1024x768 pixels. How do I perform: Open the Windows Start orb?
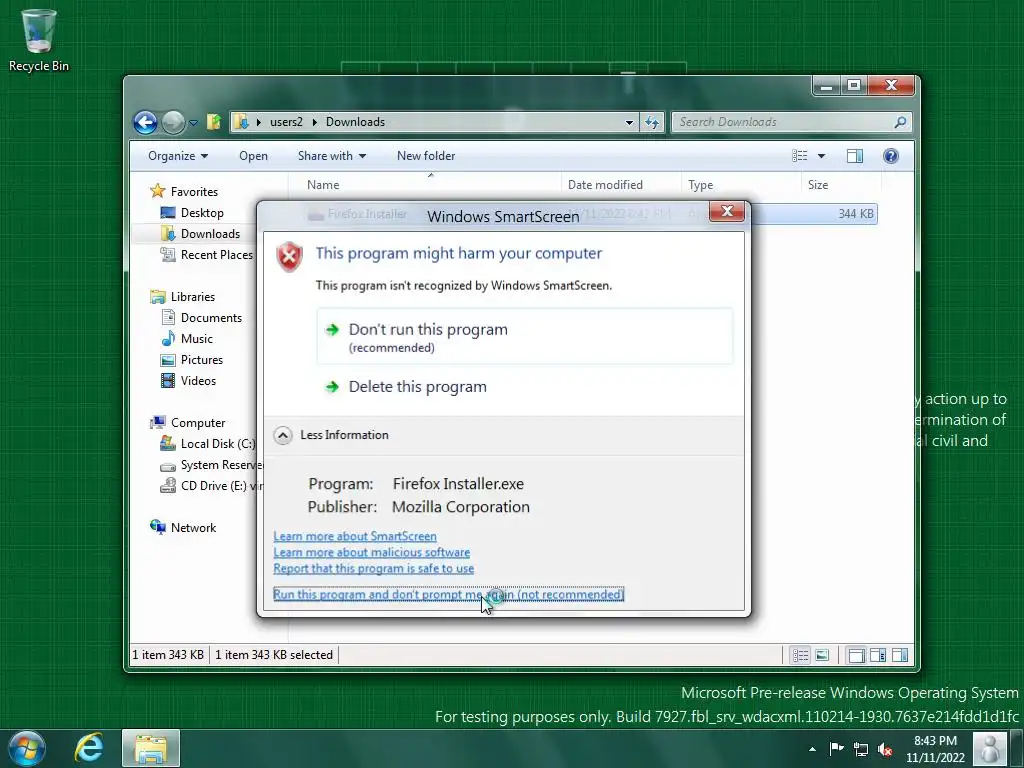click(27, 748)
